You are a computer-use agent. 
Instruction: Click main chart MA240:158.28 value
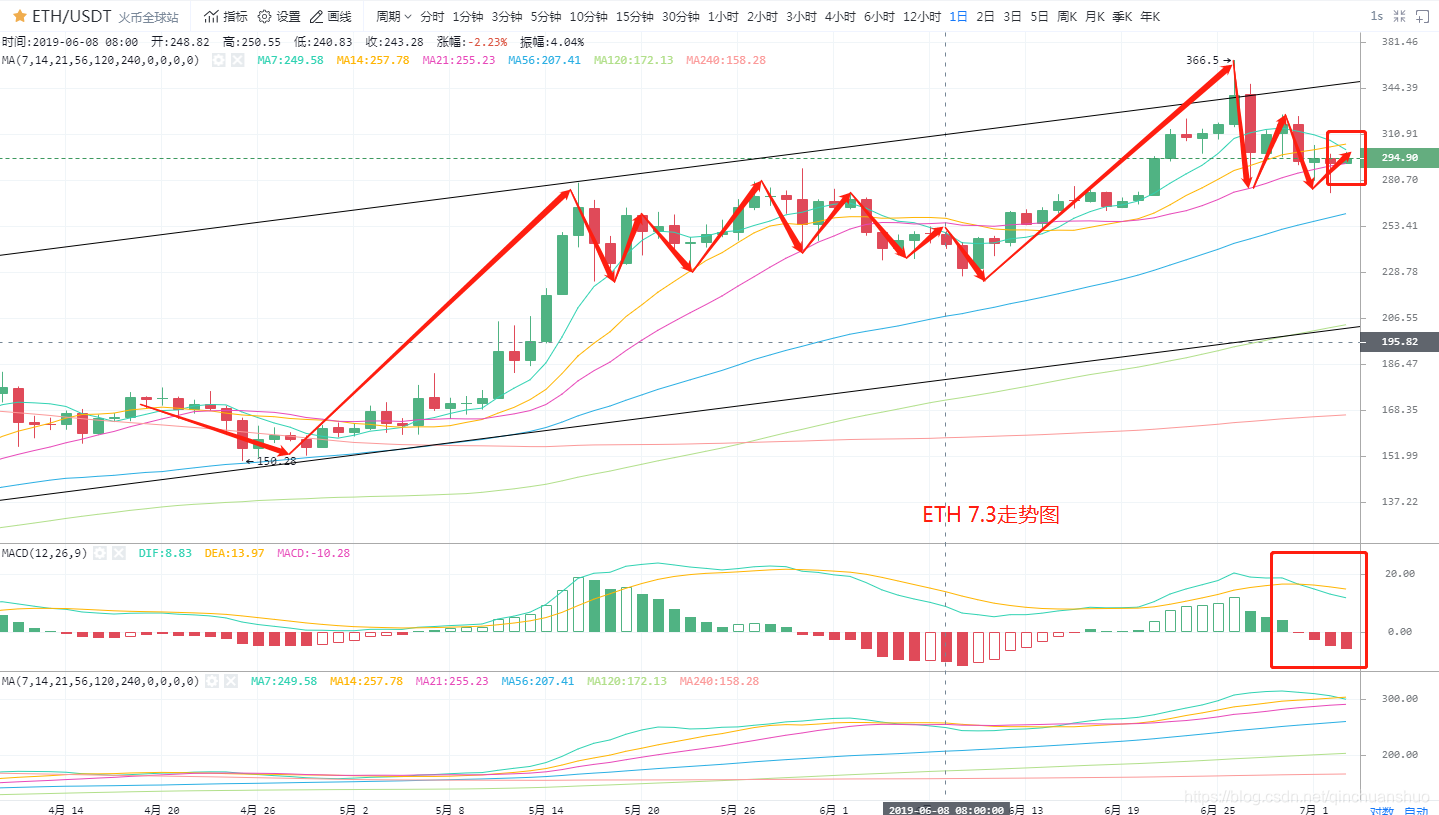click(726, 60)
